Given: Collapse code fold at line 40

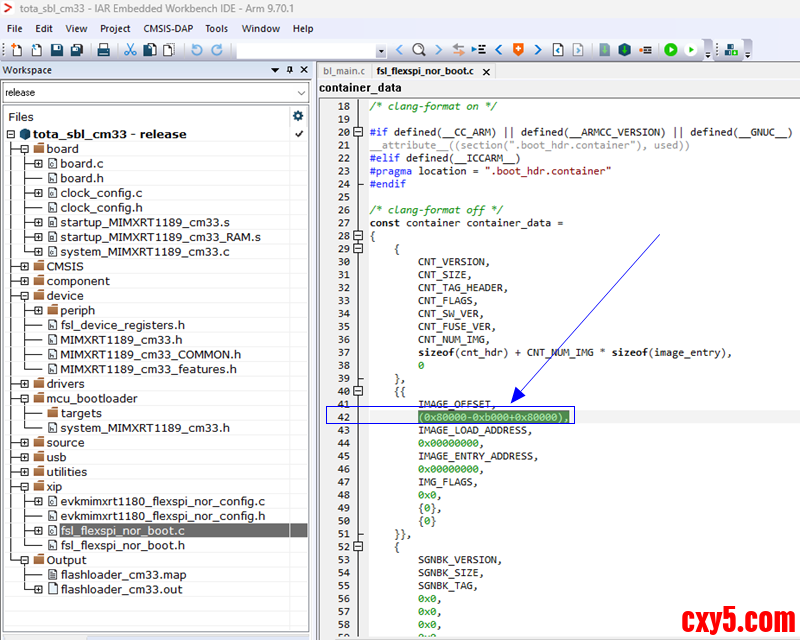Looking at the screenshot, I should click(x=358, y=392).
